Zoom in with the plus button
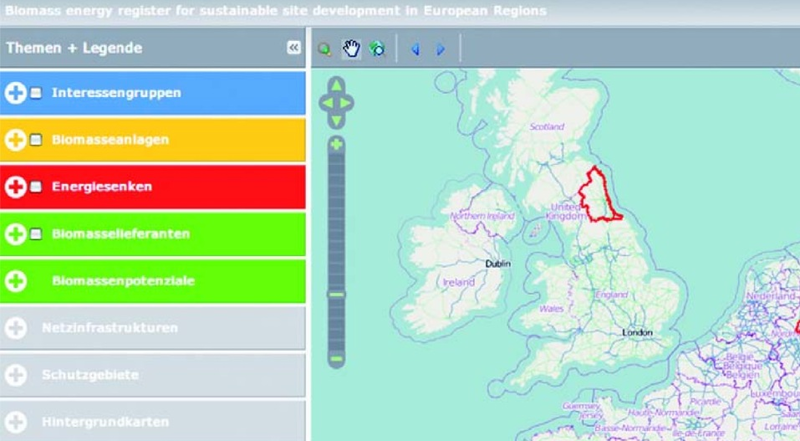 [337, 145]
